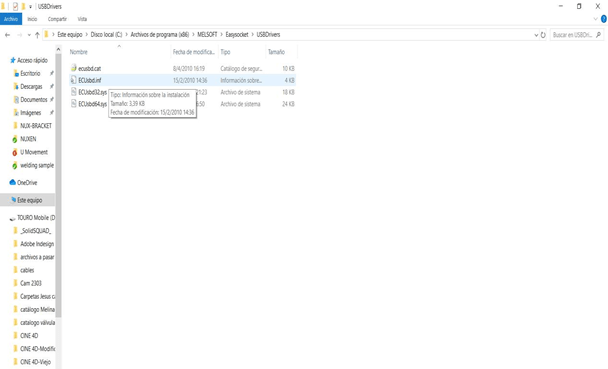Open Documentos in quick access
Viewport: 608px width, 369px height.
tap(34, 100)
